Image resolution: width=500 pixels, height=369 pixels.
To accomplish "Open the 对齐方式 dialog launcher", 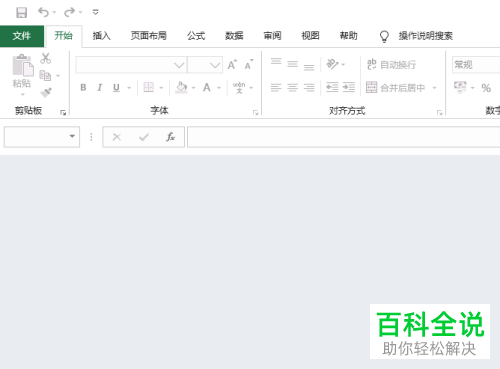I will 439,113.
